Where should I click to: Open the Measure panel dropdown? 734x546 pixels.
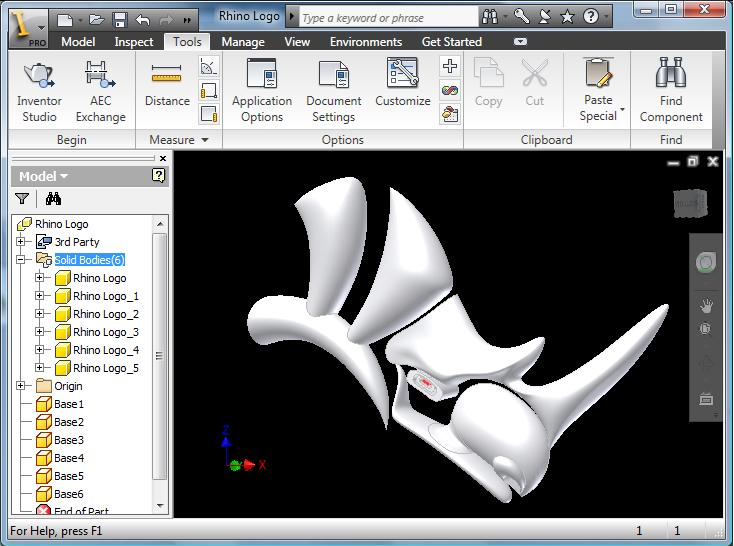click(205, 140)
